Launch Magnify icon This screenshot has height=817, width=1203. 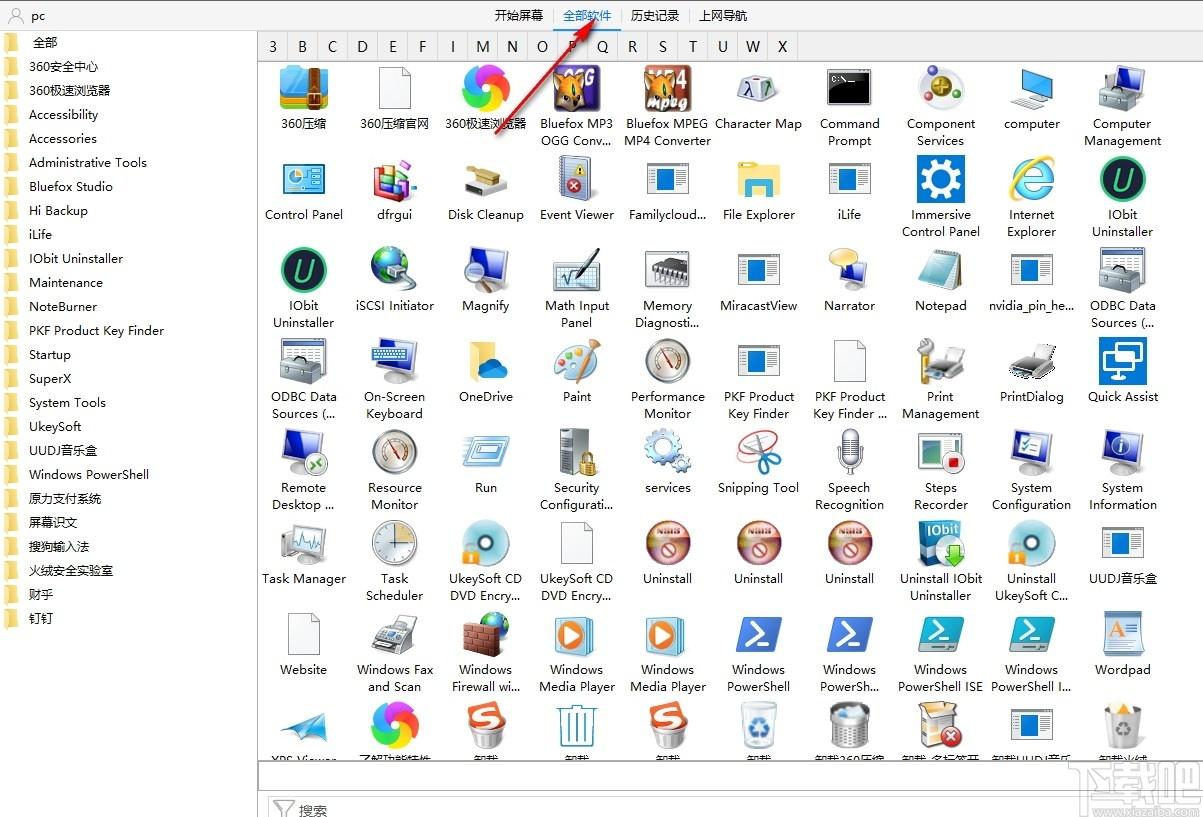486,271
